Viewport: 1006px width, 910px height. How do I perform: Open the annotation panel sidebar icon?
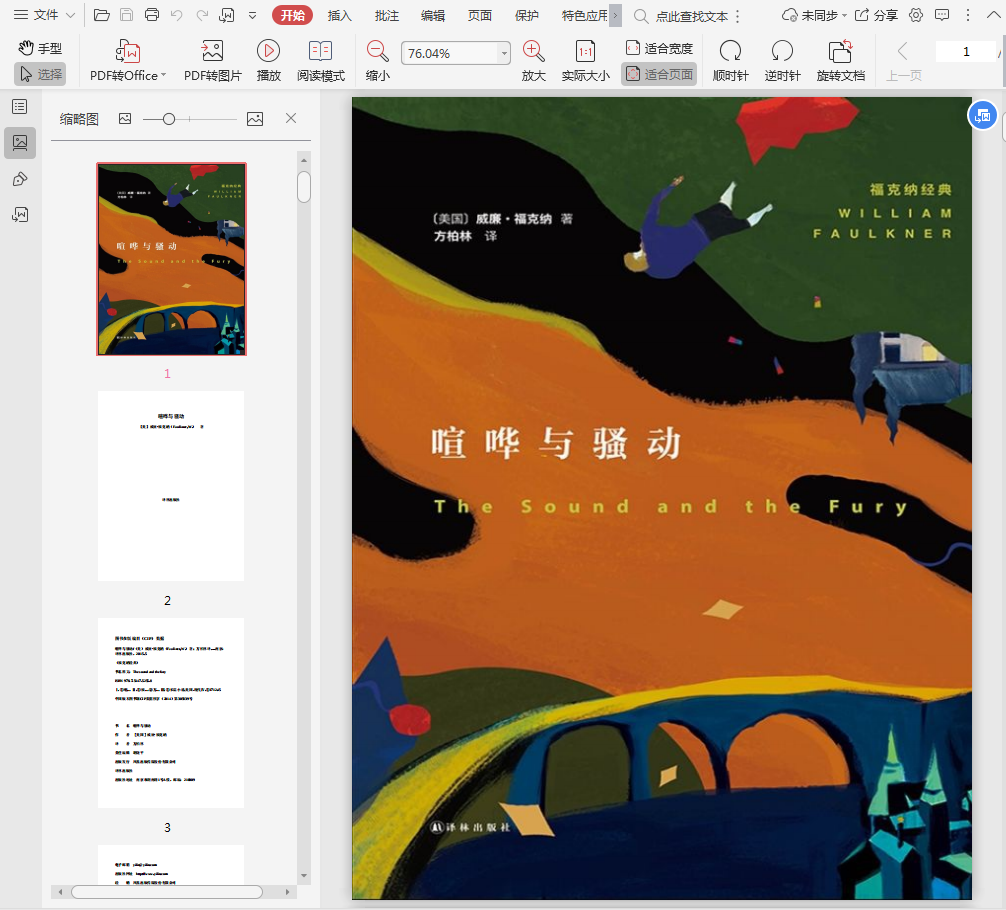point(20,179)
